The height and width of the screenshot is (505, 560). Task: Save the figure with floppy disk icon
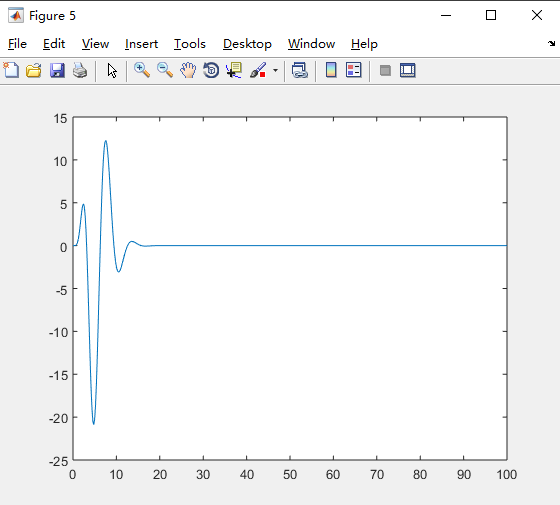[x=57, y=70]
